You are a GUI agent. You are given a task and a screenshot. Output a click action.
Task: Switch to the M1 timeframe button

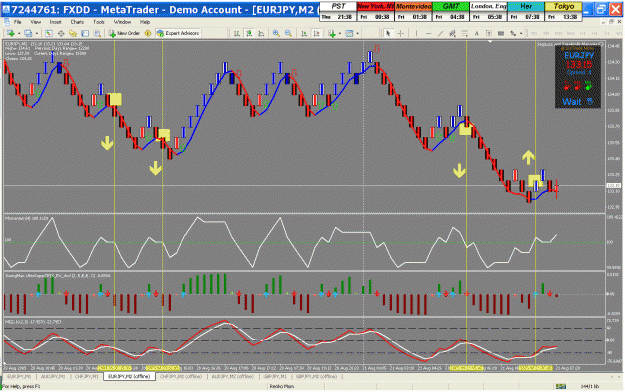(x=534, y=33)
